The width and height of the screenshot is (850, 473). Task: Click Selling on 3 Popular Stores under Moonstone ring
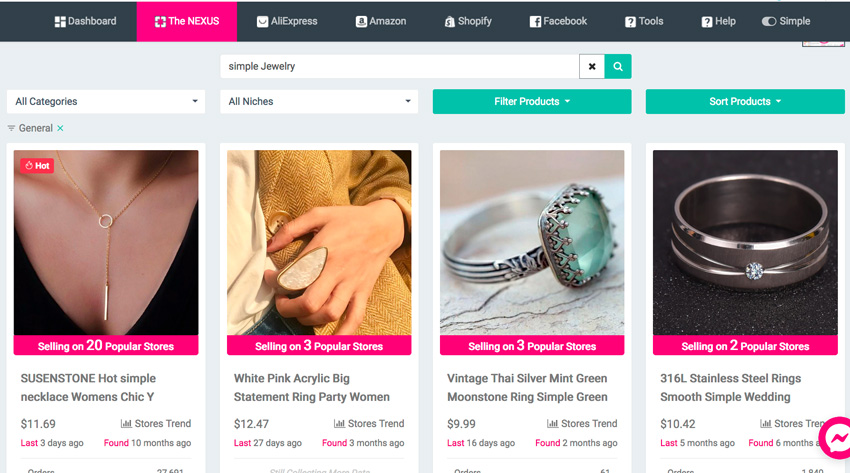click(x=532, y=346)
